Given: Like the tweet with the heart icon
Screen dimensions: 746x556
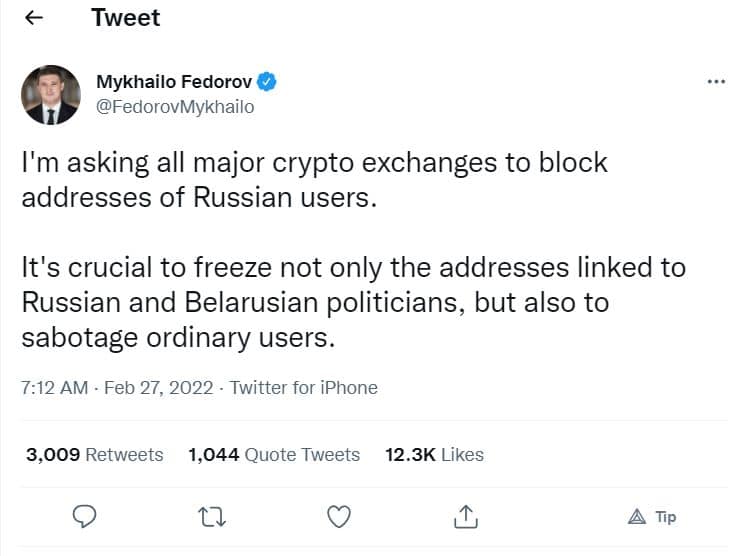Looking at the screenshot, I should [339, 516].
